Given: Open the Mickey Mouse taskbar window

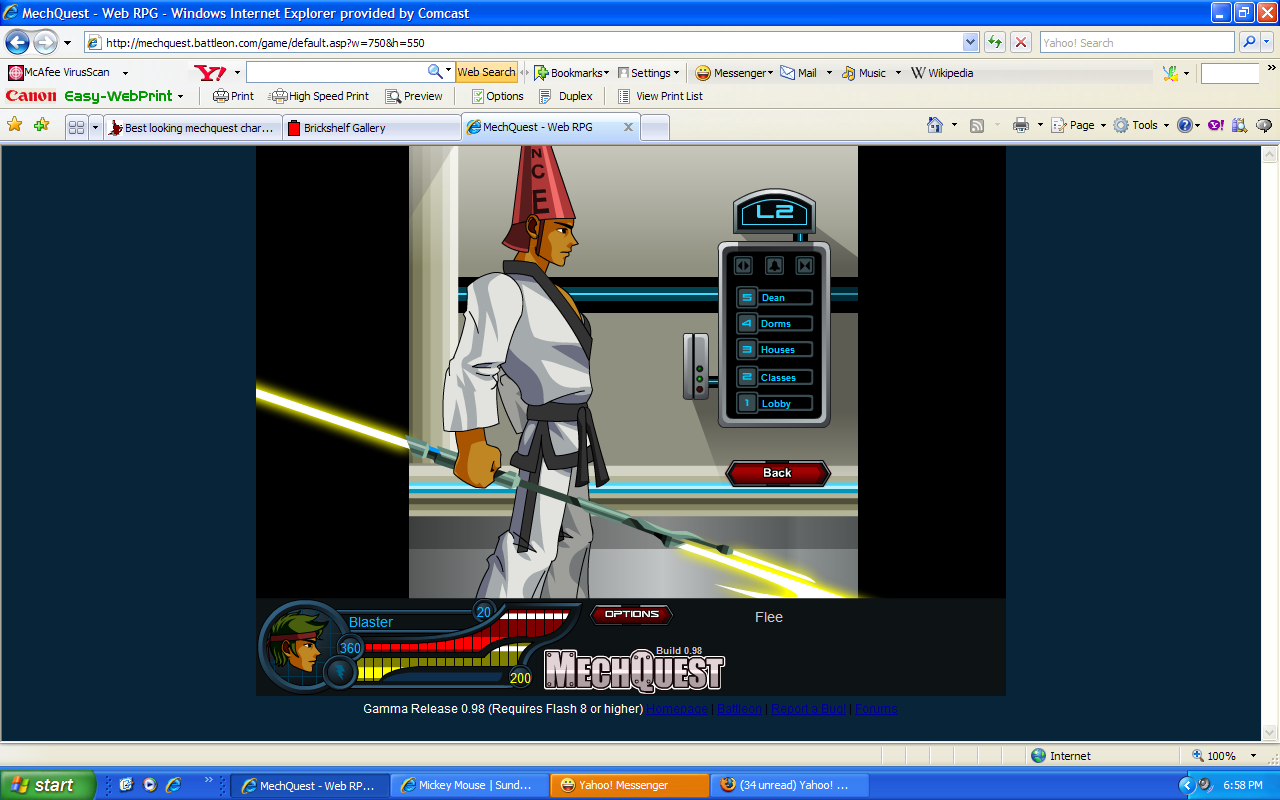Looking at the screenshot, I should point(469,785).
